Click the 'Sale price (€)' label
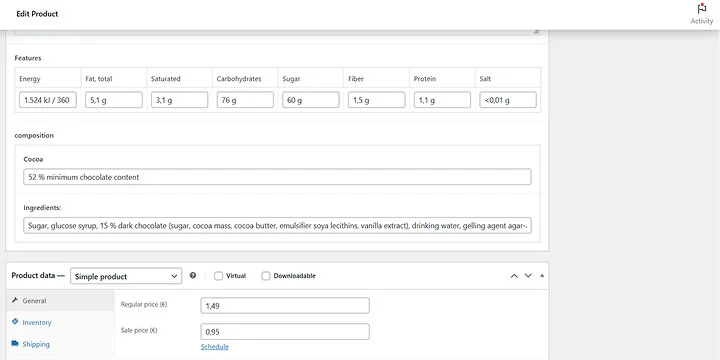Viewport: 720px width, 360px height. point(139,330)
